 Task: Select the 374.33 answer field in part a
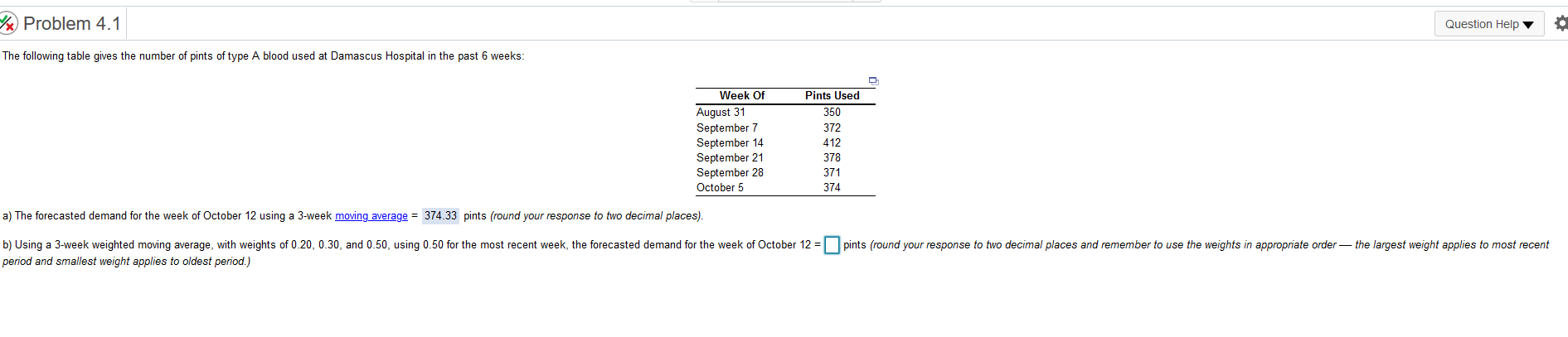440,216
